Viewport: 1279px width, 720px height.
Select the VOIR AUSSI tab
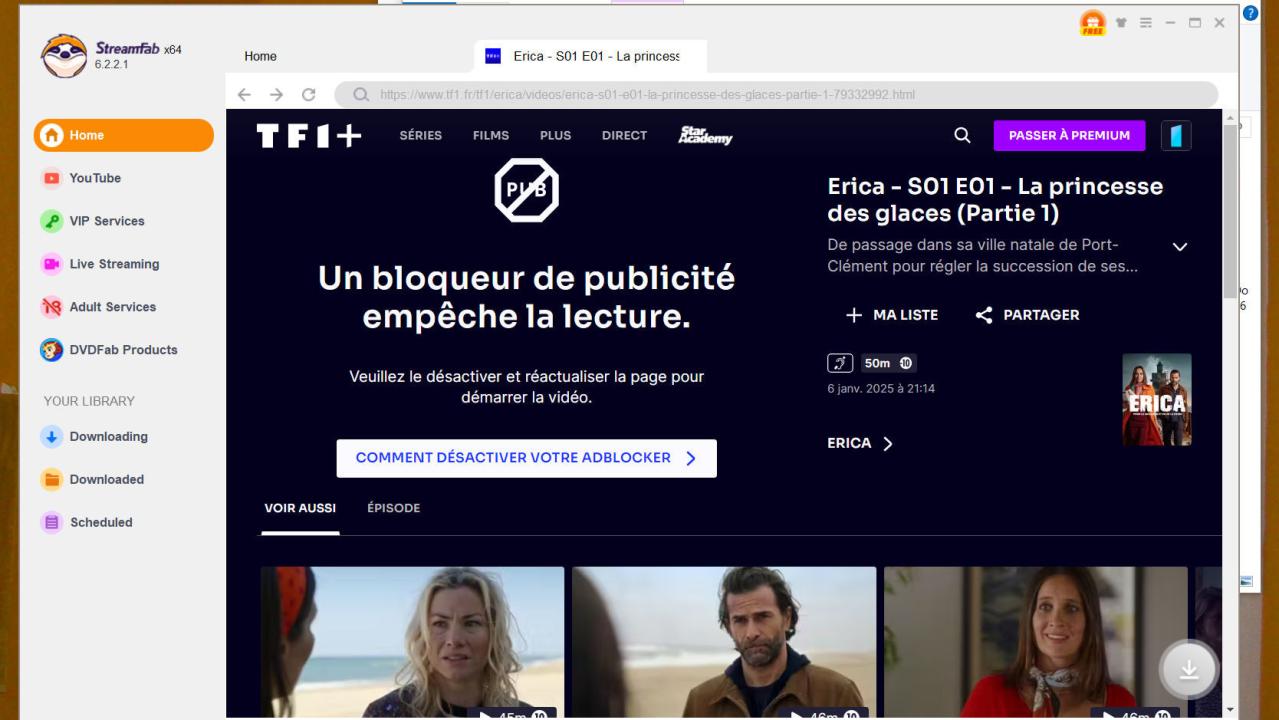[x=300, y=508]
